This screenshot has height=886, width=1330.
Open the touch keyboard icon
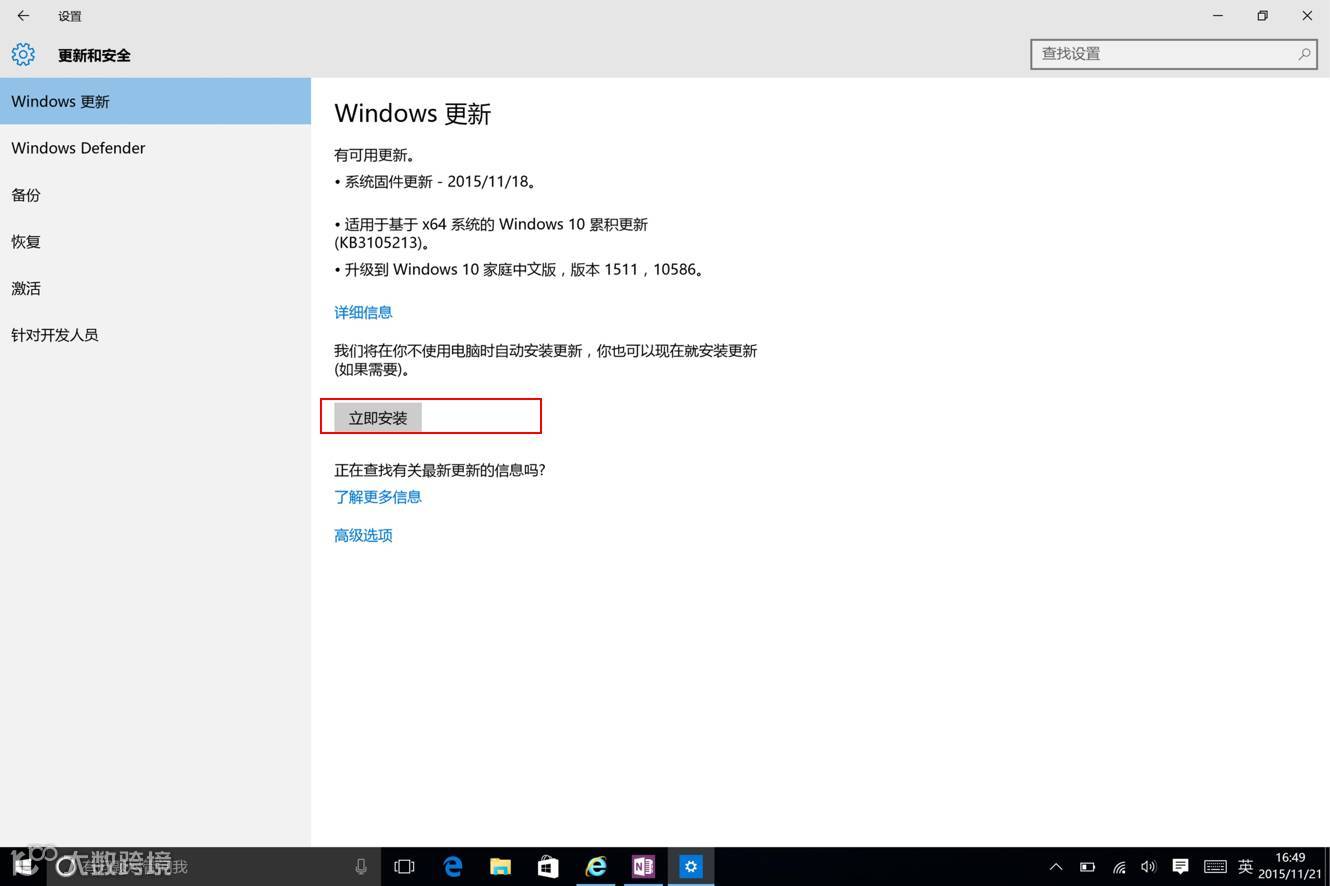pos(1215,866)
